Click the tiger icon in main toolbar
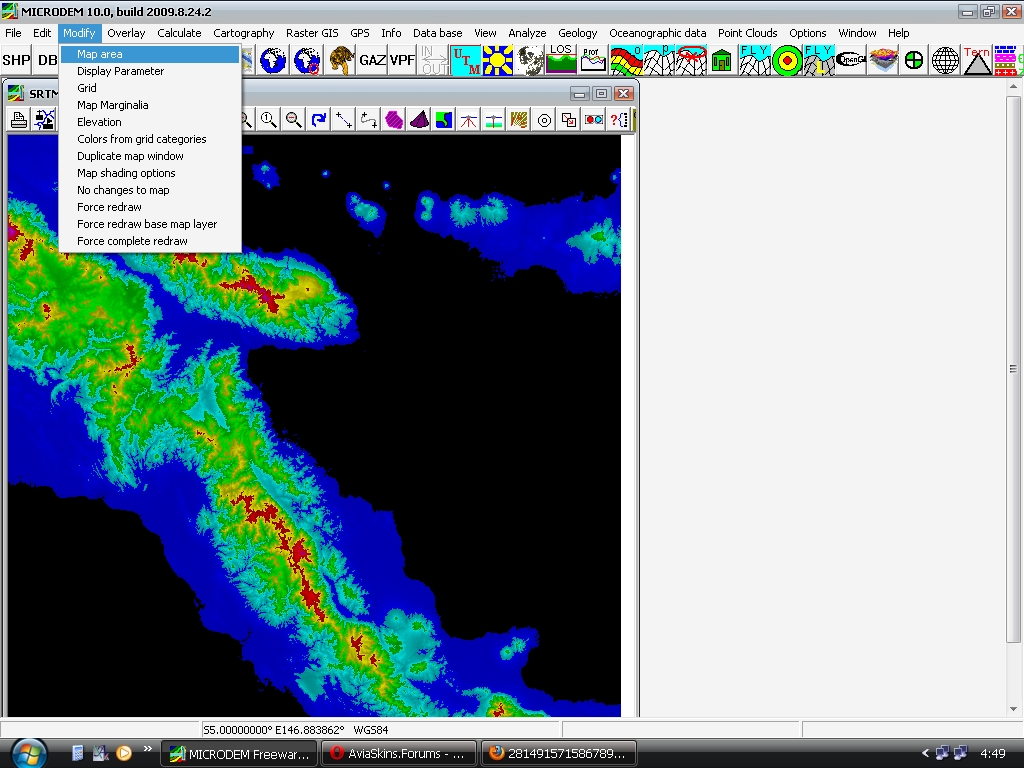Screen dimensions: 1024x768 pos(341,60)
